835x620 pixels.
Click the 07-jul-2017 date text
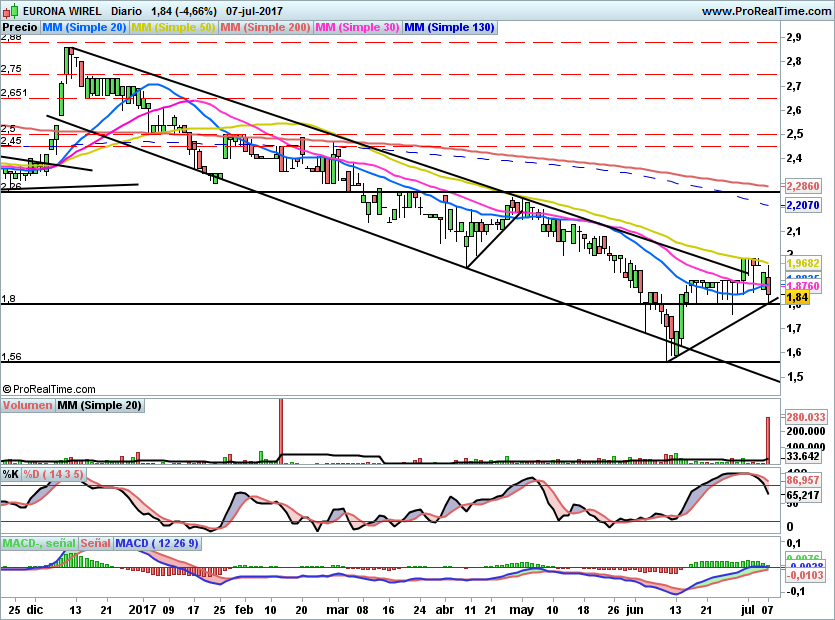[254, 11]
